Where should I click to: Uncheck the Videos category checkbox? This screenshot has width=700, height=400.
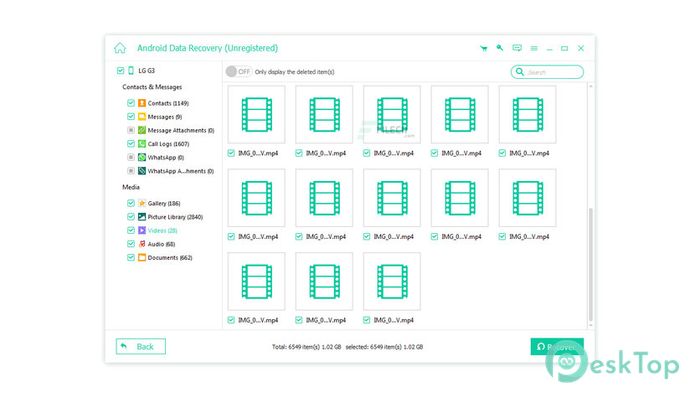(x=131, y=230)
